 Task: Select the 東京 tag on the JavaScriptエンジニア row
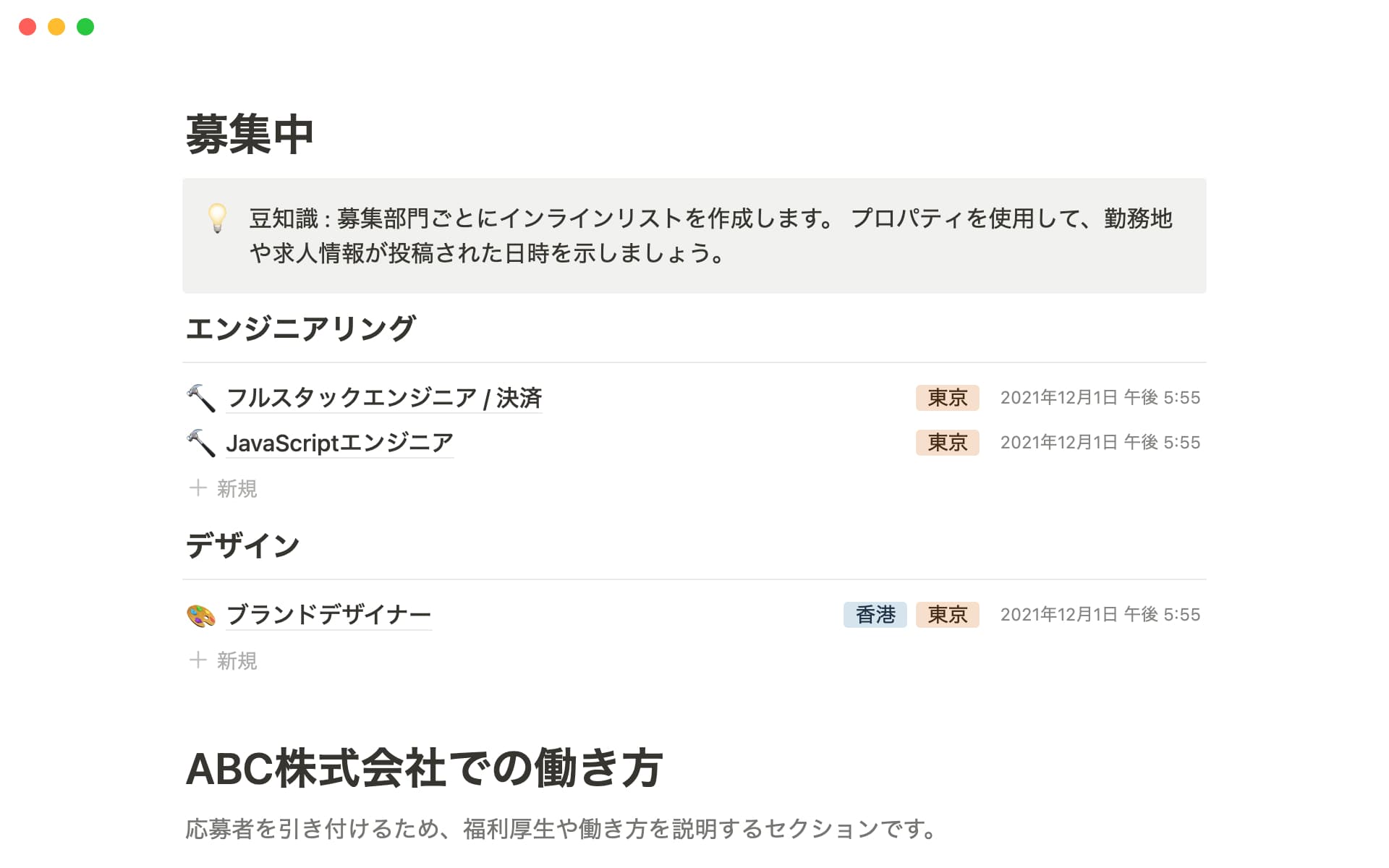pyautogui.click(x=947, y=443)
